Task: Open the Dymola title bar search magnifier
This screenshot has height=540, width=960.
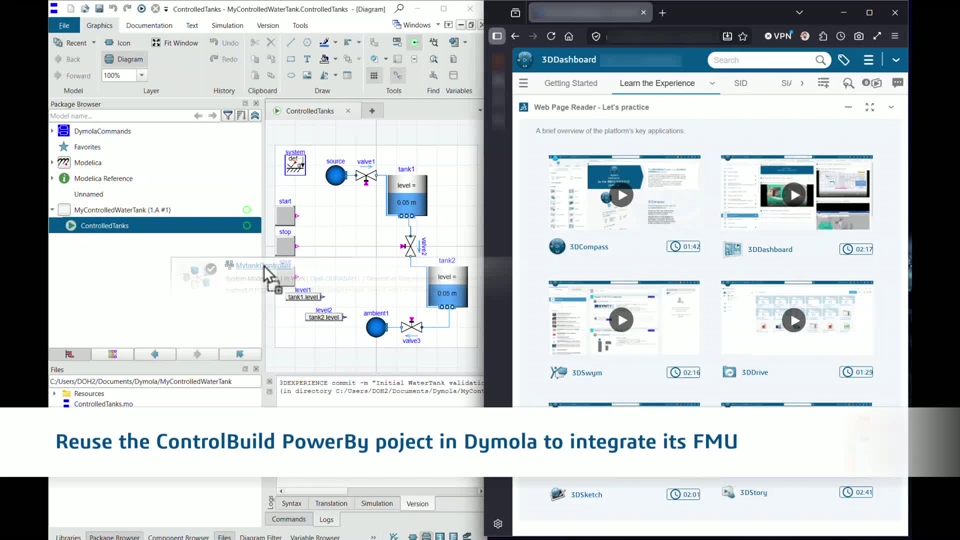Action: (399, 9)
